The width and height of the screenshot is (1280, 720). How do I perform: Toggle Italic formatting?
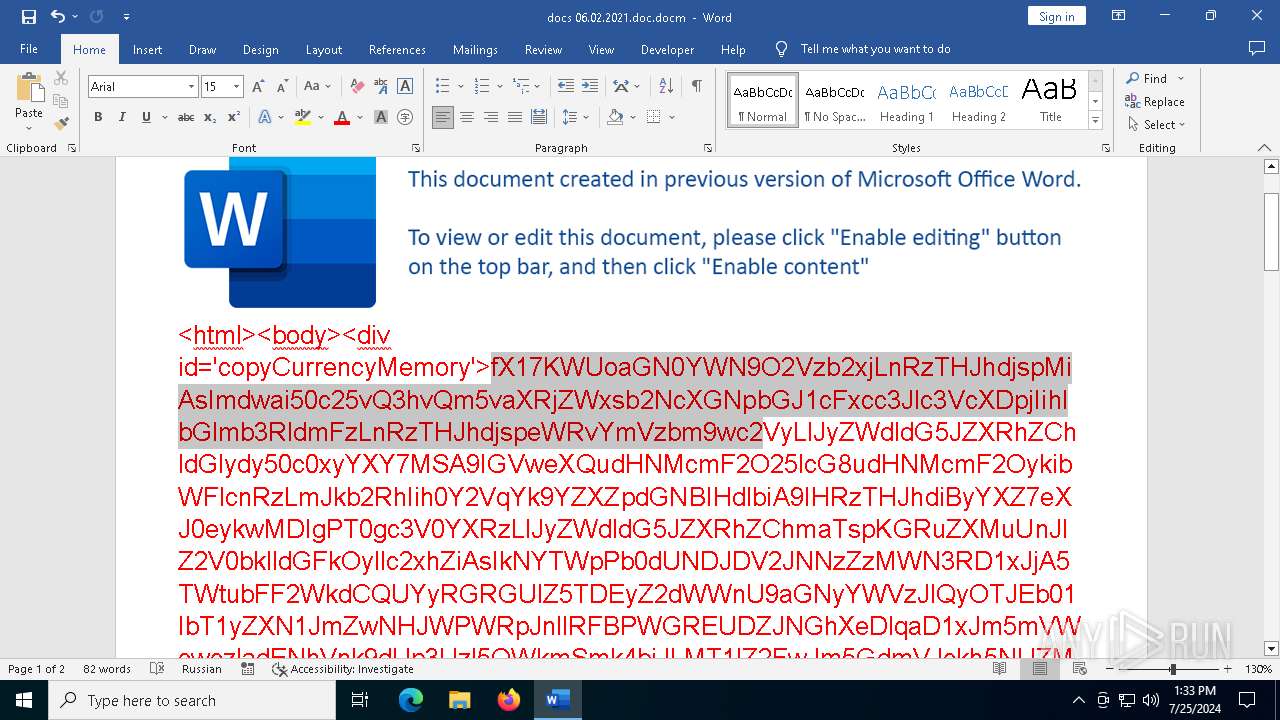(122, 117)
